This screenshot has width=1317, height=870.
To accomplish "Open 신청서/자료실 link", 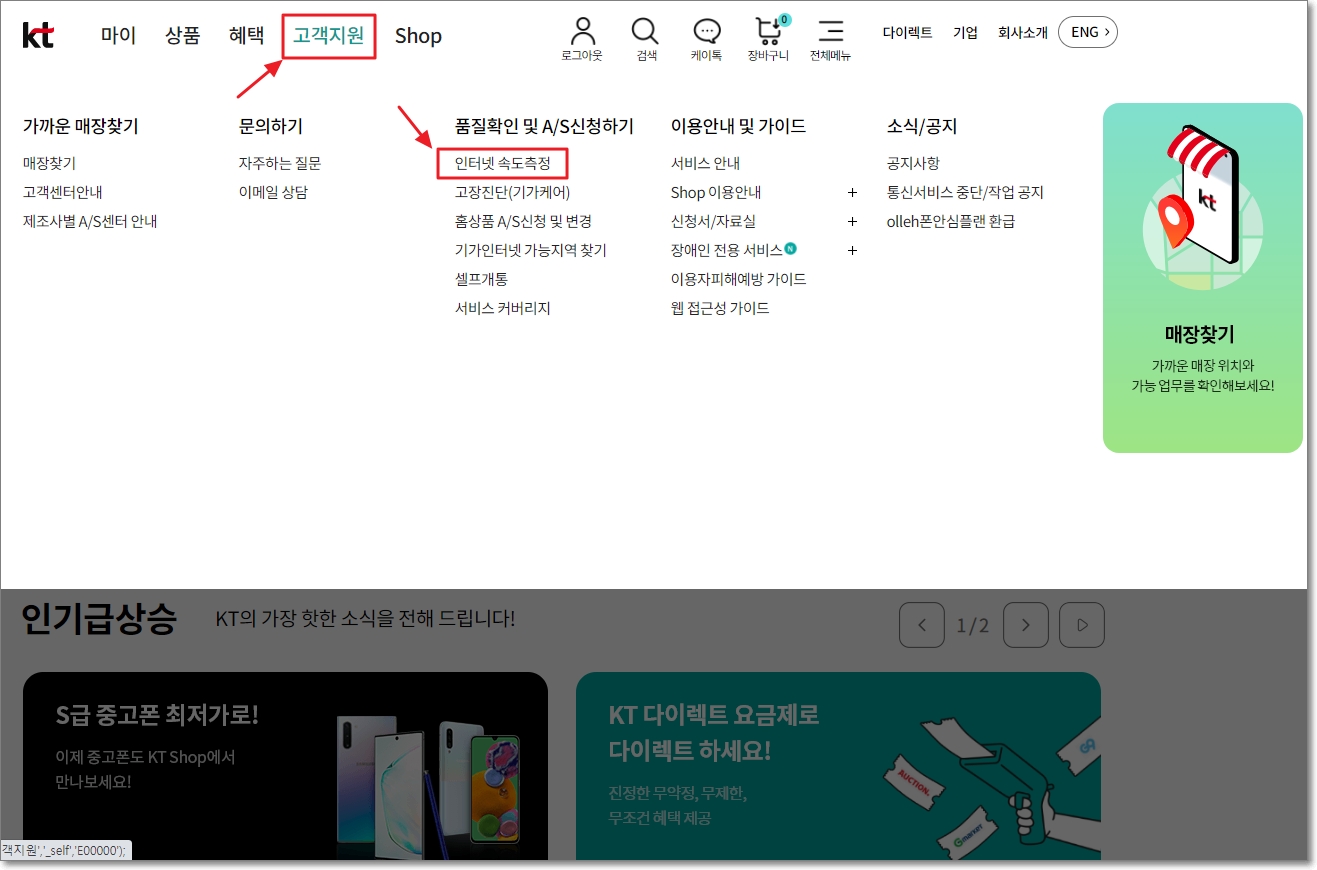I will point(713,221).
